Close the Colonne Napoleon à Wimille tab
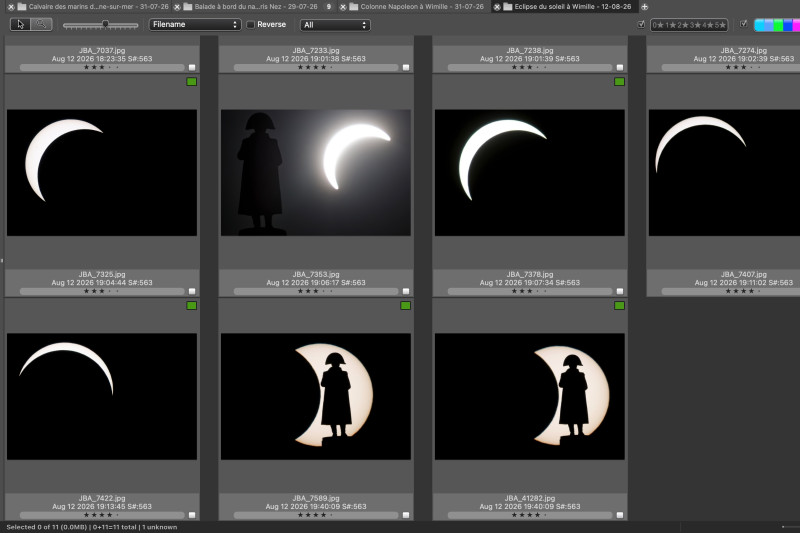This screenshot has width=800, height=533. point(343,7)
